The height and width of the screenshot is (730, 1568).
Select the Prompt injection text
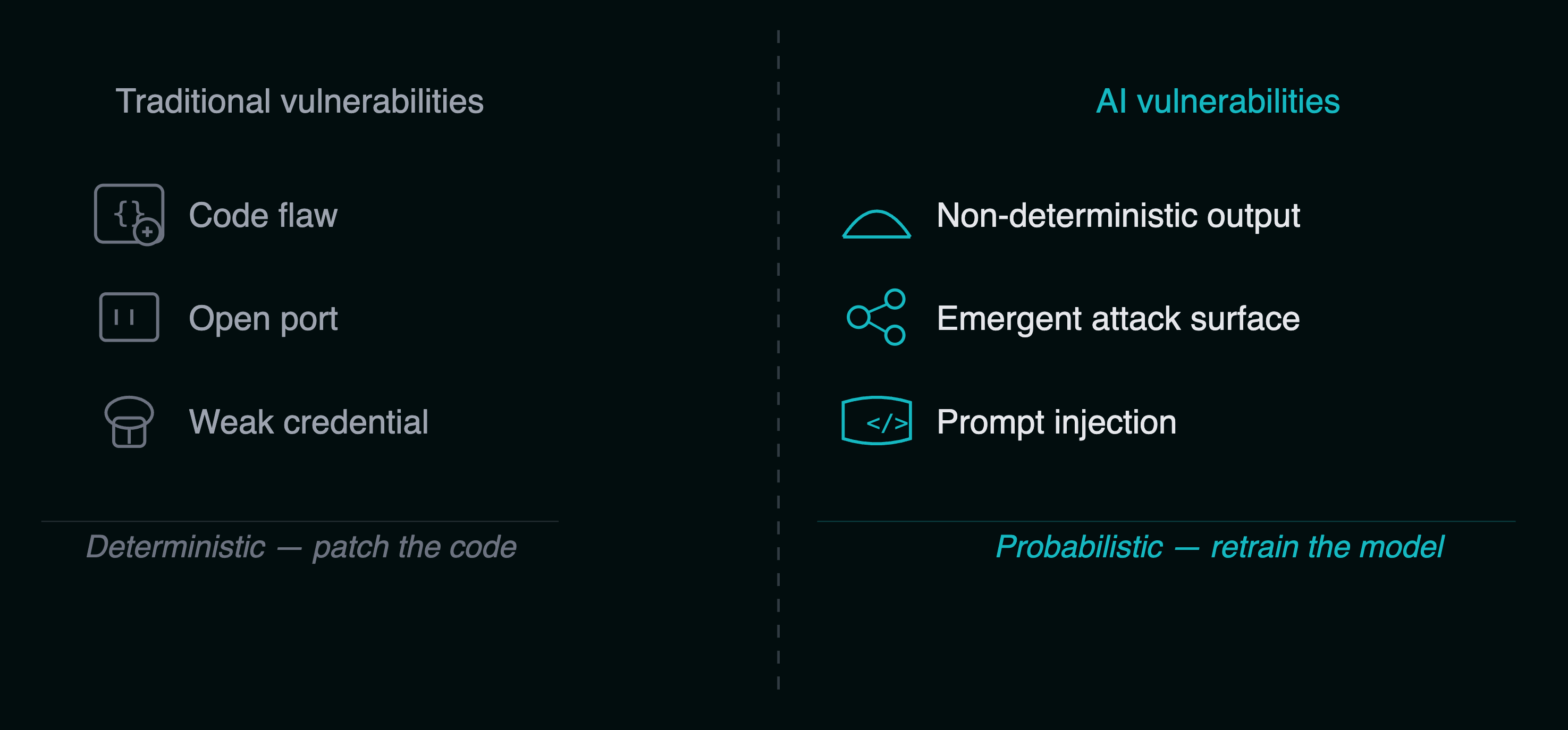[1056, 421]
